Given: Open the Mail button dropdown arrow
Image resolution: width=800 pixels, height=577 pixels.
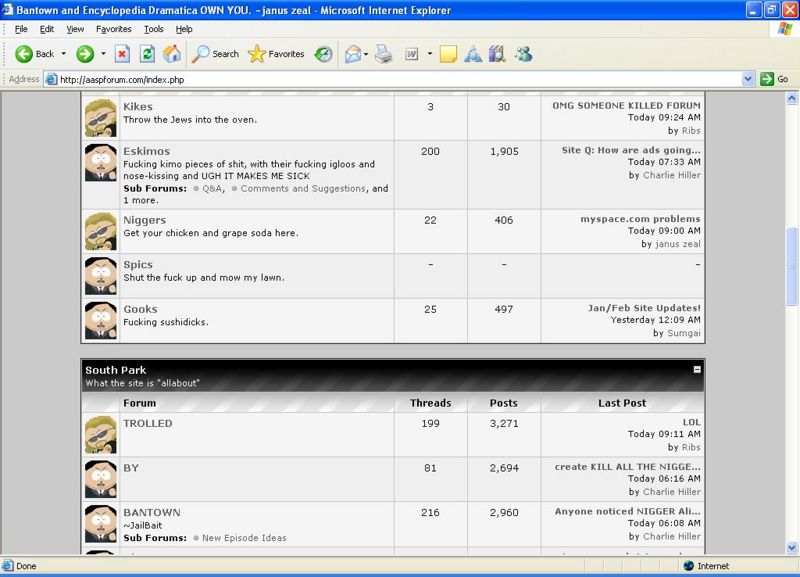Looking at the screenshot, I should 367,54.
